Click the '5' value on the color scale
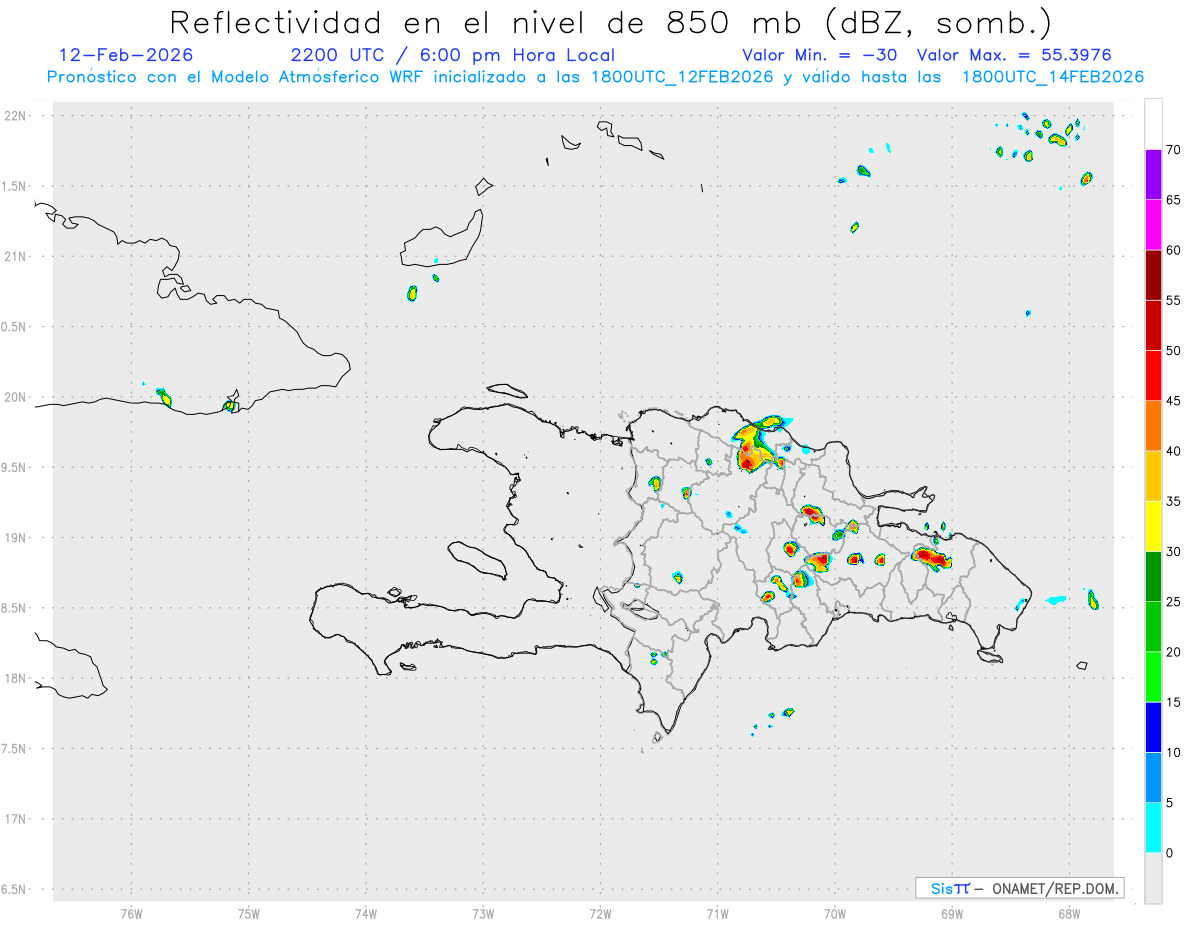This screenshot has height=927, width=1200. (x=1169, y=803)
